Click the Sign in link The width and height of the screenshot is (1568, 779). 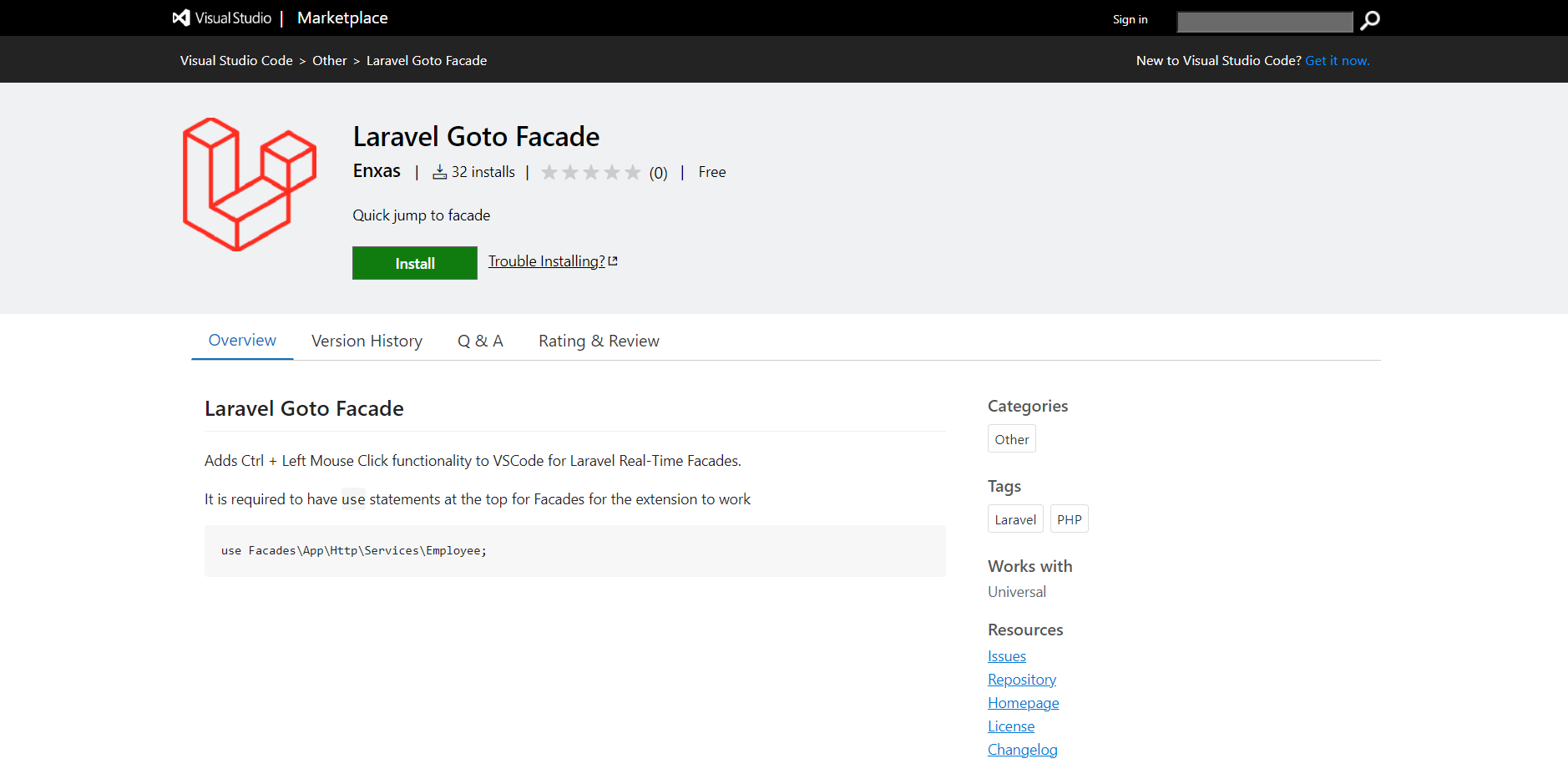pyautogui.click(x=1130, y=19)
